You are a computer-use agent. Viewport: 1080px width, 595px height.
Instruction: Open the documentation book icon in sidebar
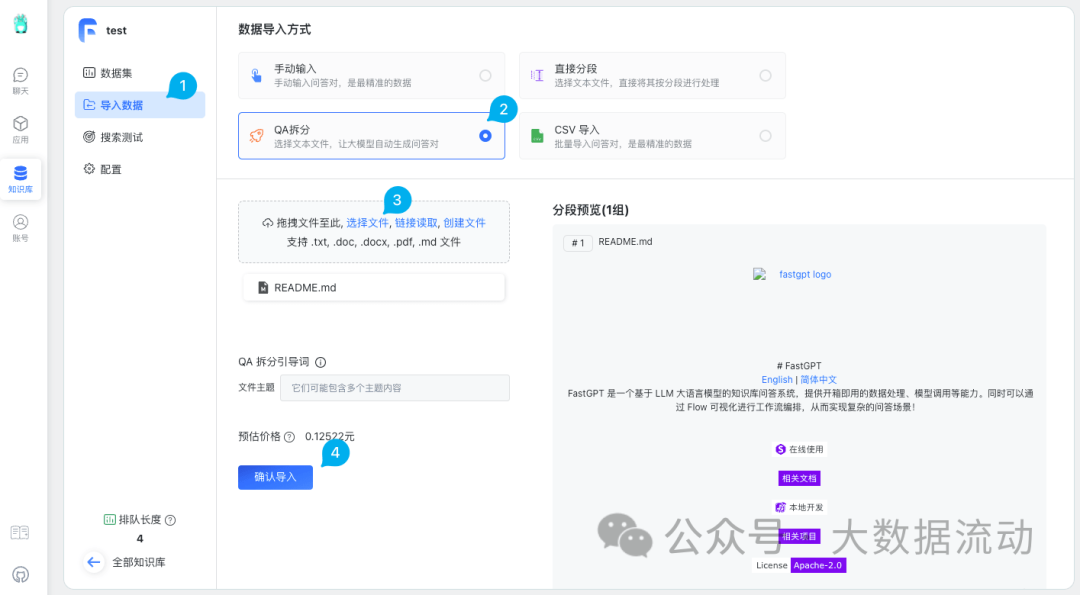coord(20,532)
